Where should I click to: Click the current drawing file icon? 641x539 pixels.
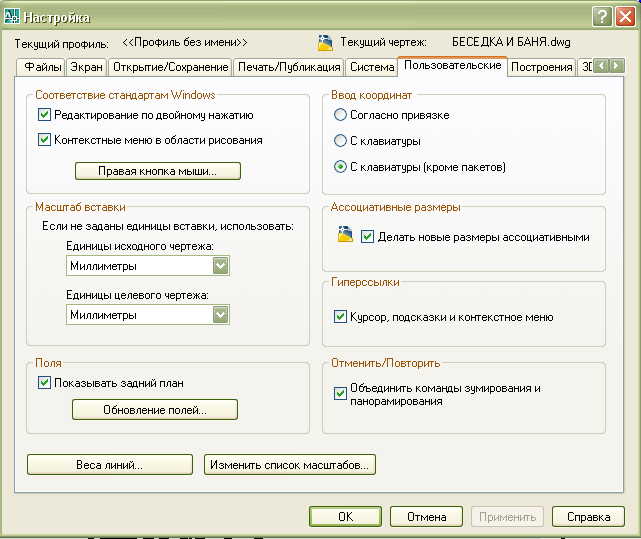point(325,43)
